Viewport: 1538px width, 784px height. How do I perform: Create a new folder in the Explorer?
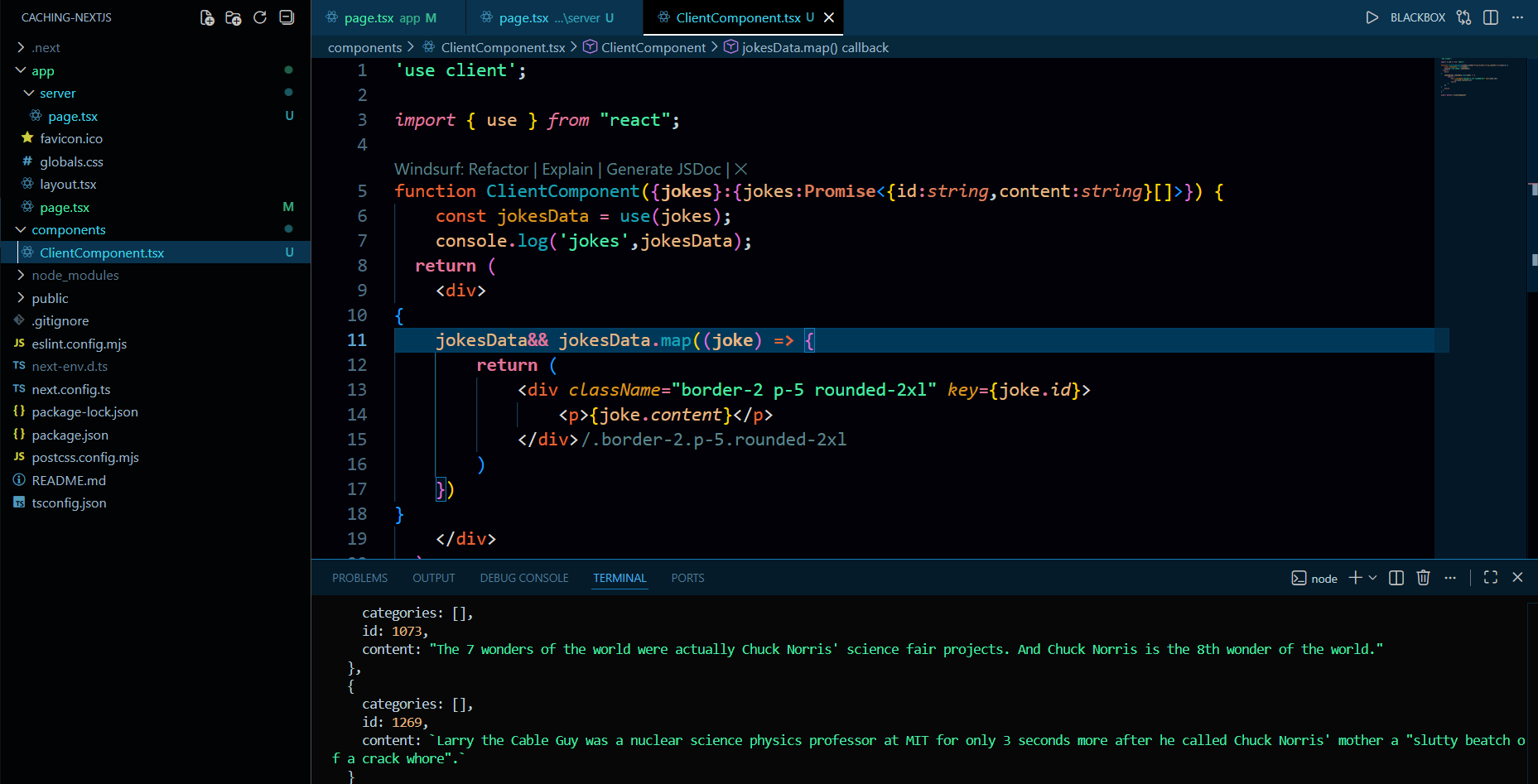coord(233,17)
